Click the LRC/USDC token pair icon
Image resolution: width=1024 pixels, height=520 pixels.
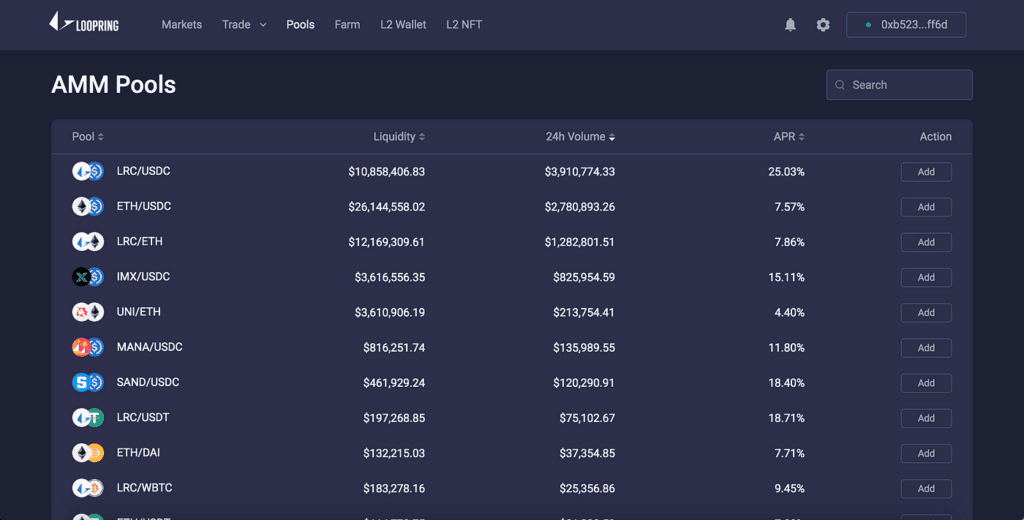88,171
